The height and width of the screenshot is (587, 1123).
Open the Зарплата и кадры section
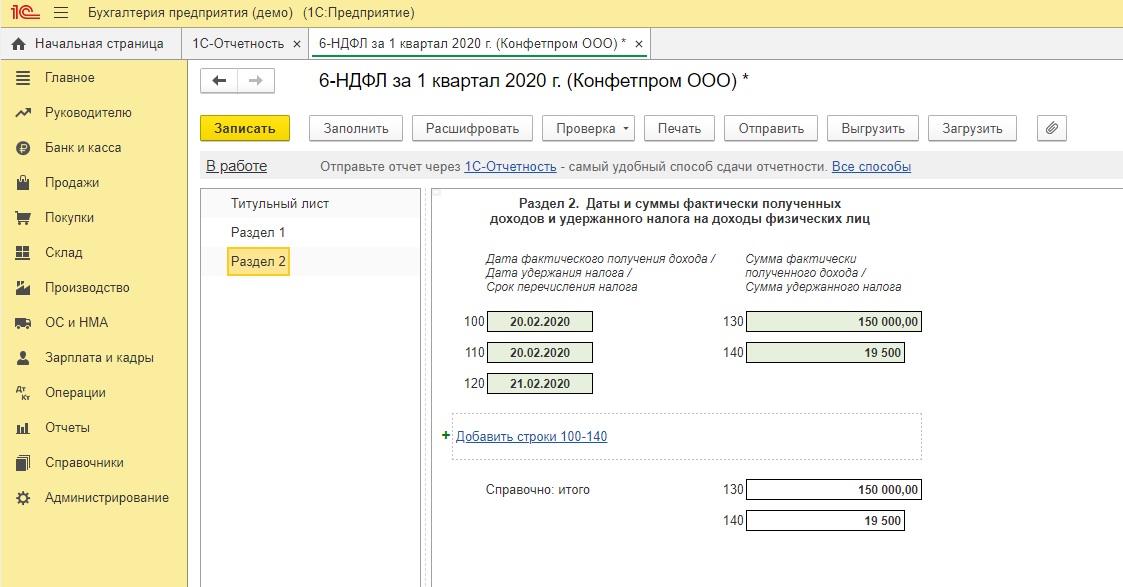100,357
